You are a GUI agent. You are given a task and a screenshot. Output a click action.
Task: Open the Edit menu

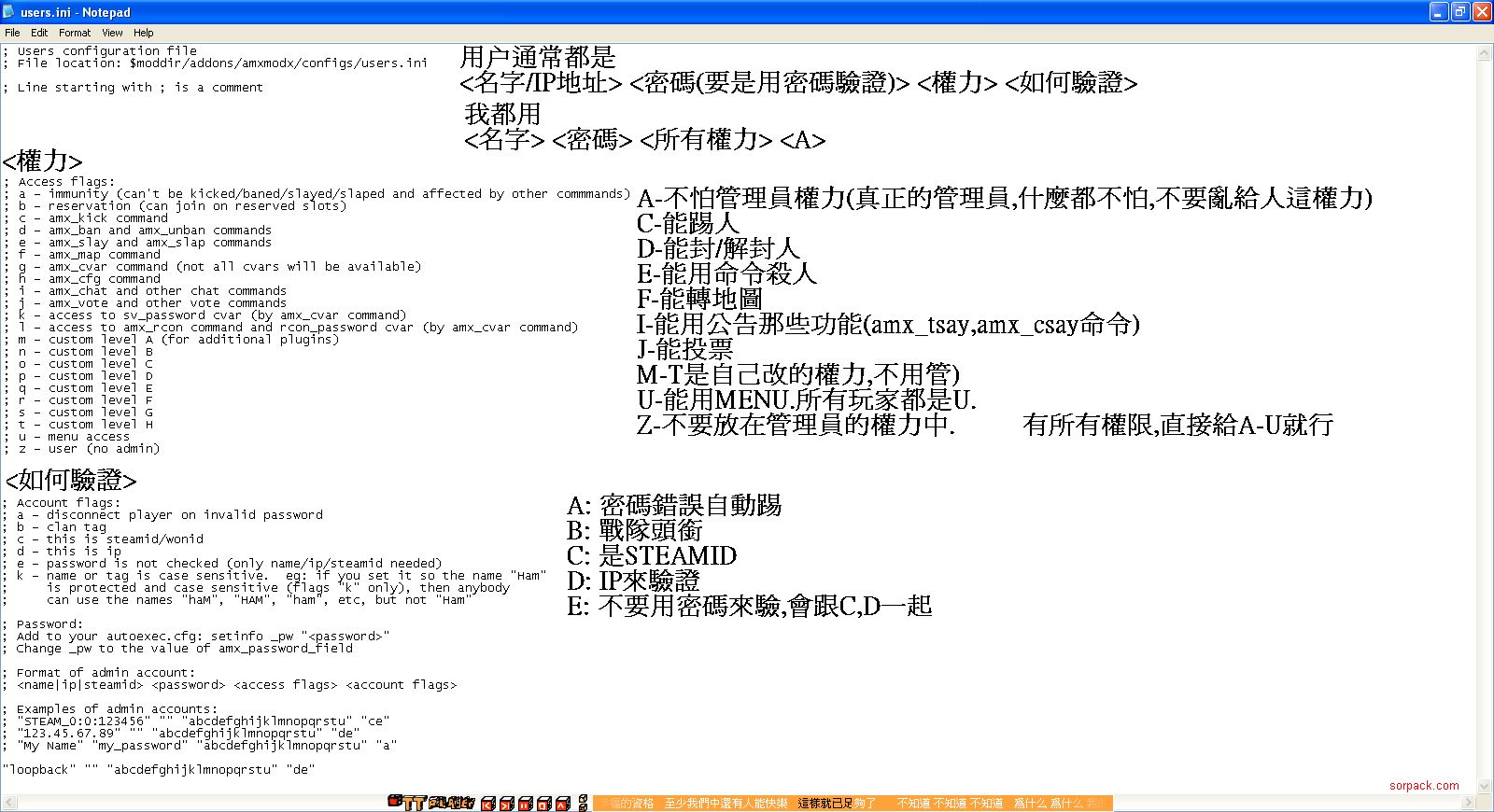point(39,33)
